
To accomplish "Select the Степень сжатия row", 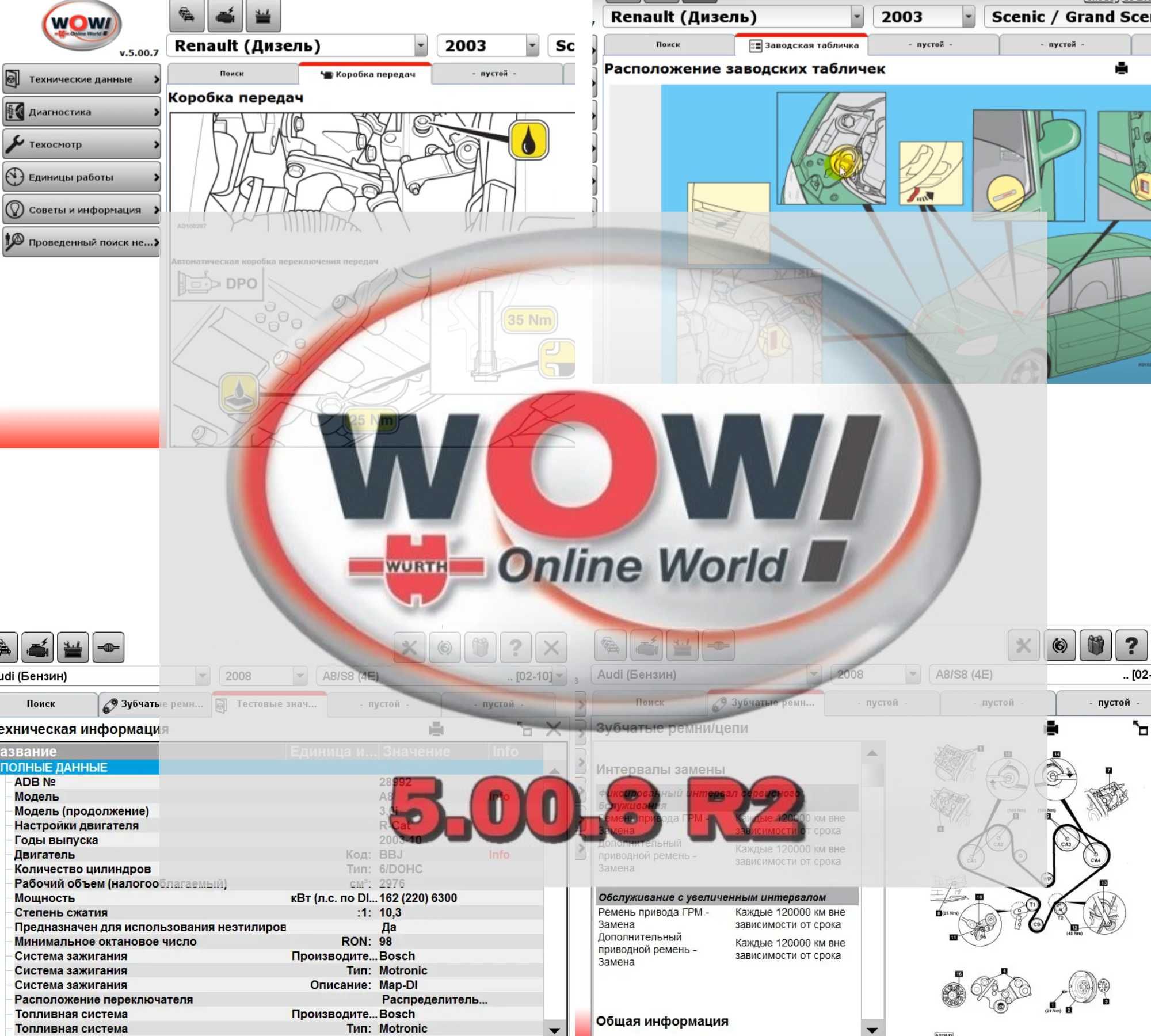I will (272, 912).
